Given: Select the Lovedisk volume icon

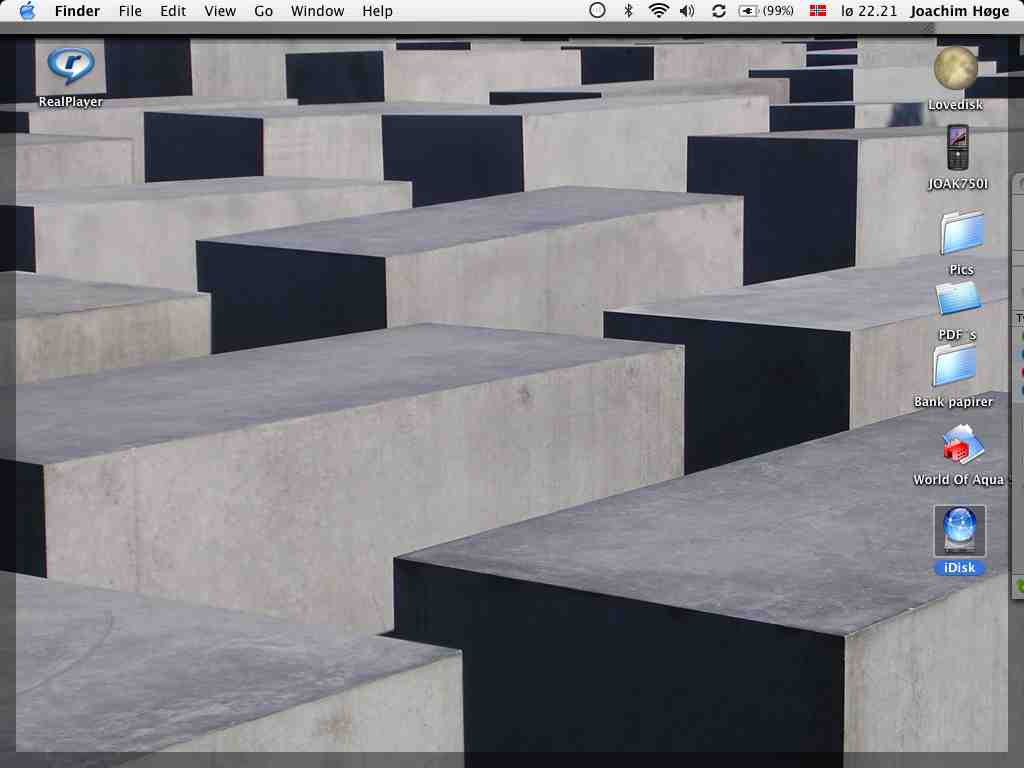Looking at the screenshot, I should (x=955, y=68).
